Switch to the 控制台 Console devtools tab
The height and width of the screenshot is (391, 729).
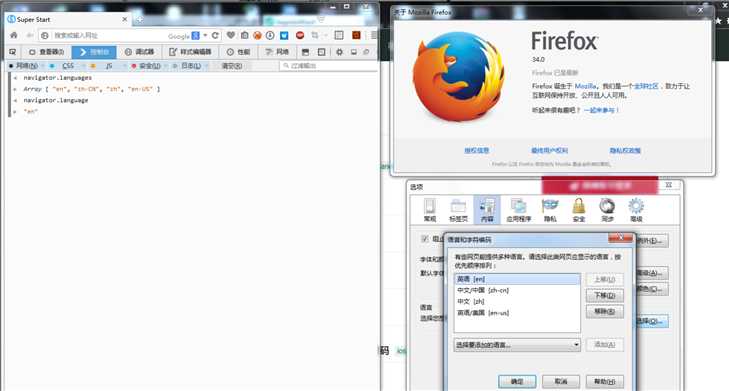pyautogui.click(x=94, y=52)
